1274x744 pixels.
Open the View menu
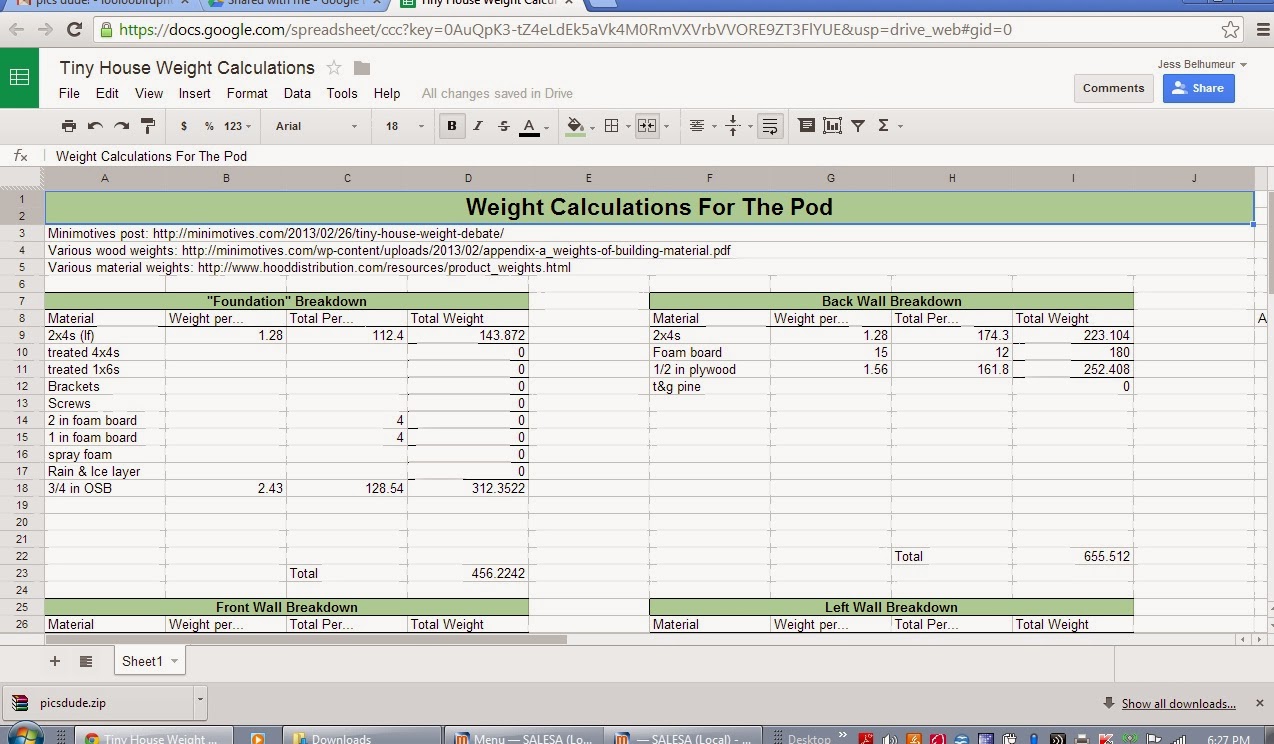pyautogui.click(x=149, y=93)
